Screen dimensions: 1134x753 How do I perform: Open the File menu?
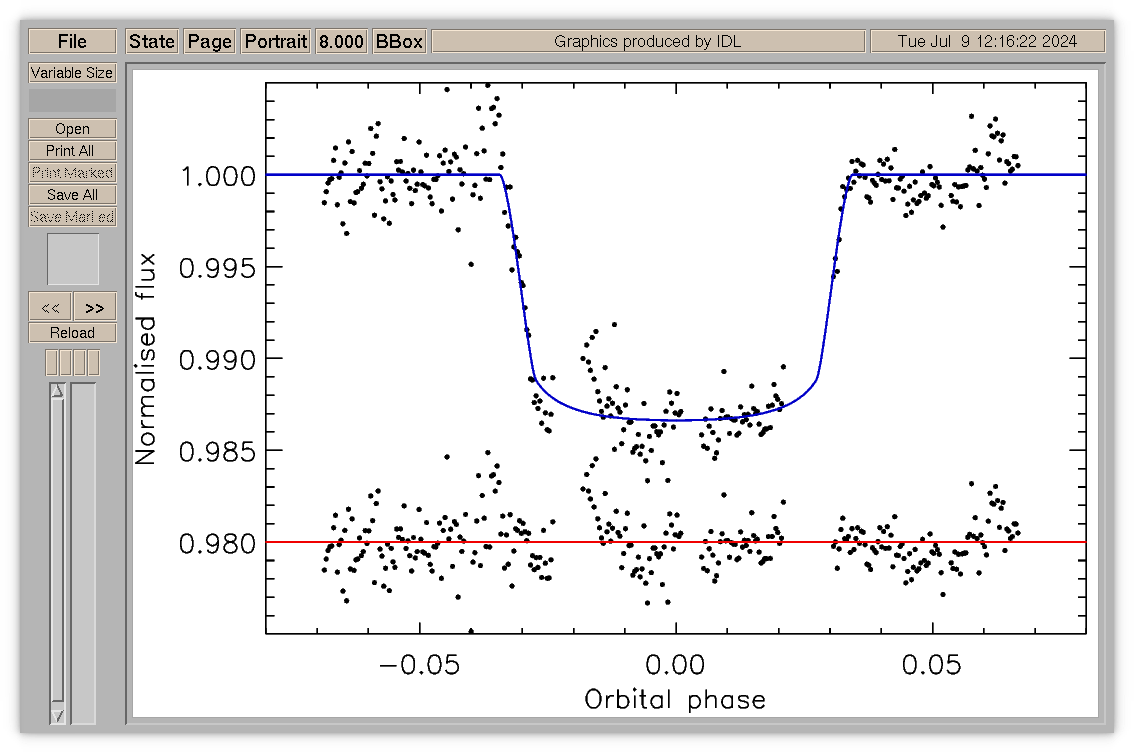72,41
